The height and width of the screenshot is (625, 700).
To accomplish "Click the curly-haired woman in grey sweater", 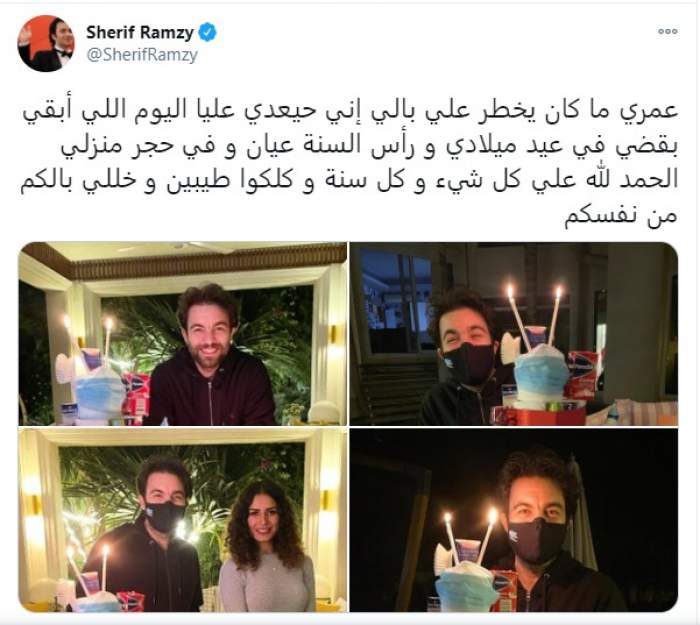I will click(267, 549).
